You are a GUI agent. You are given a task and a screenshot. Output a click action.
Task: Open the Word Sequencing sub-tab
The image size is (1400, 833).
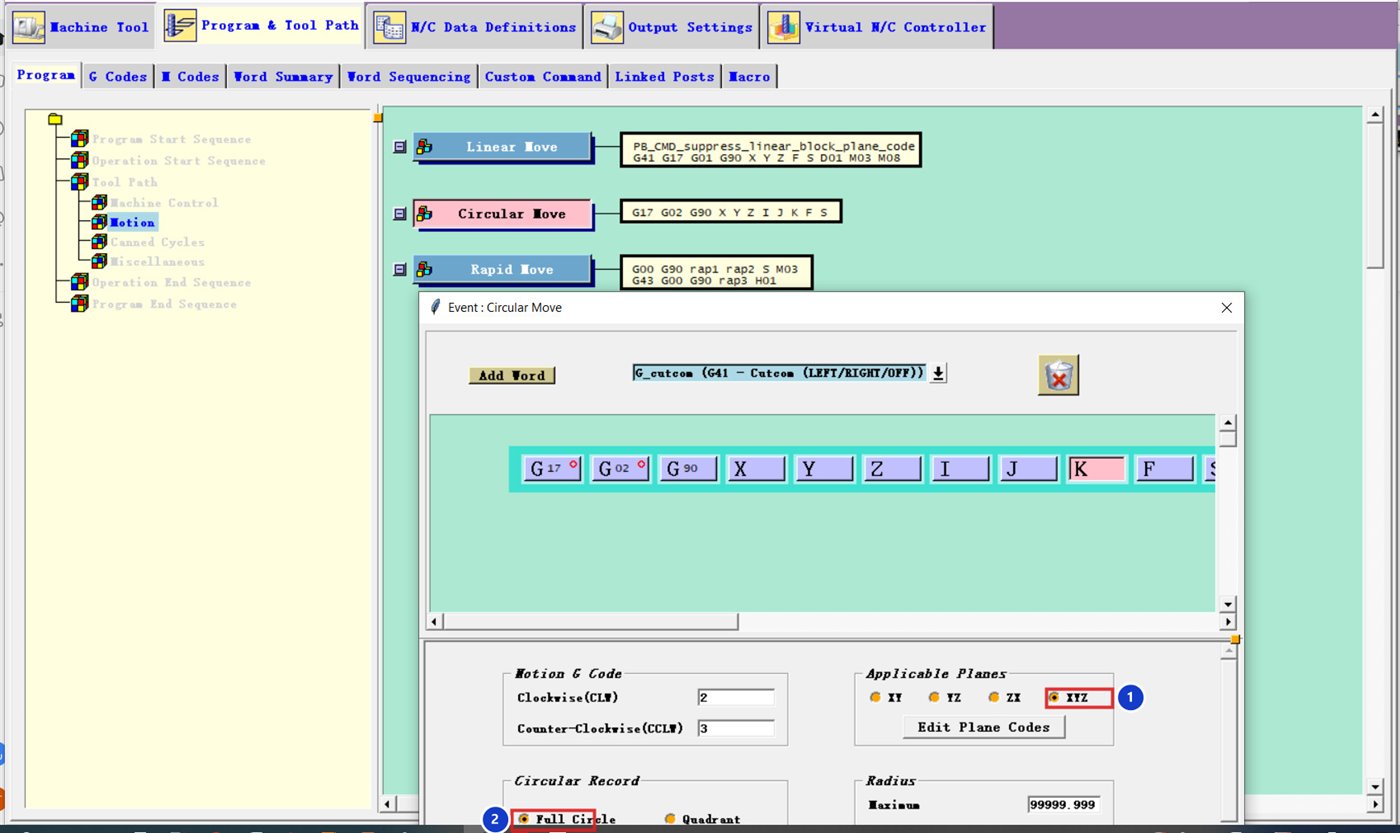click(408, 76)
